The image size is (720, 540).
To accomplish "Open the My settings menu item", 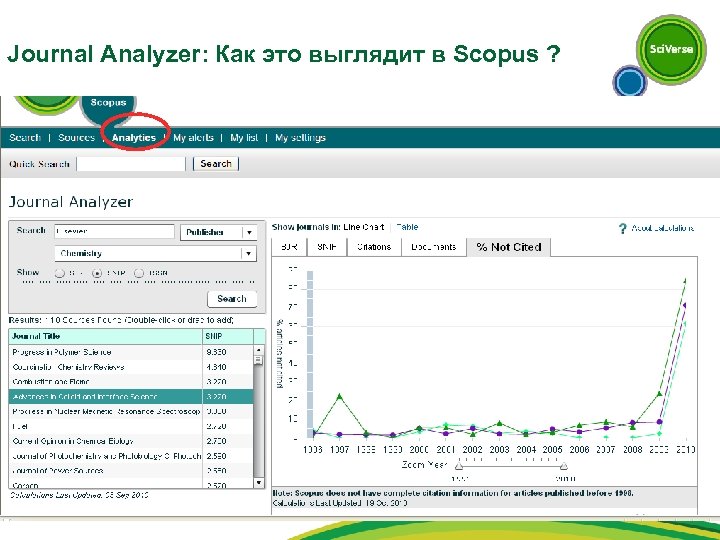I will click(x=300, y=138).
